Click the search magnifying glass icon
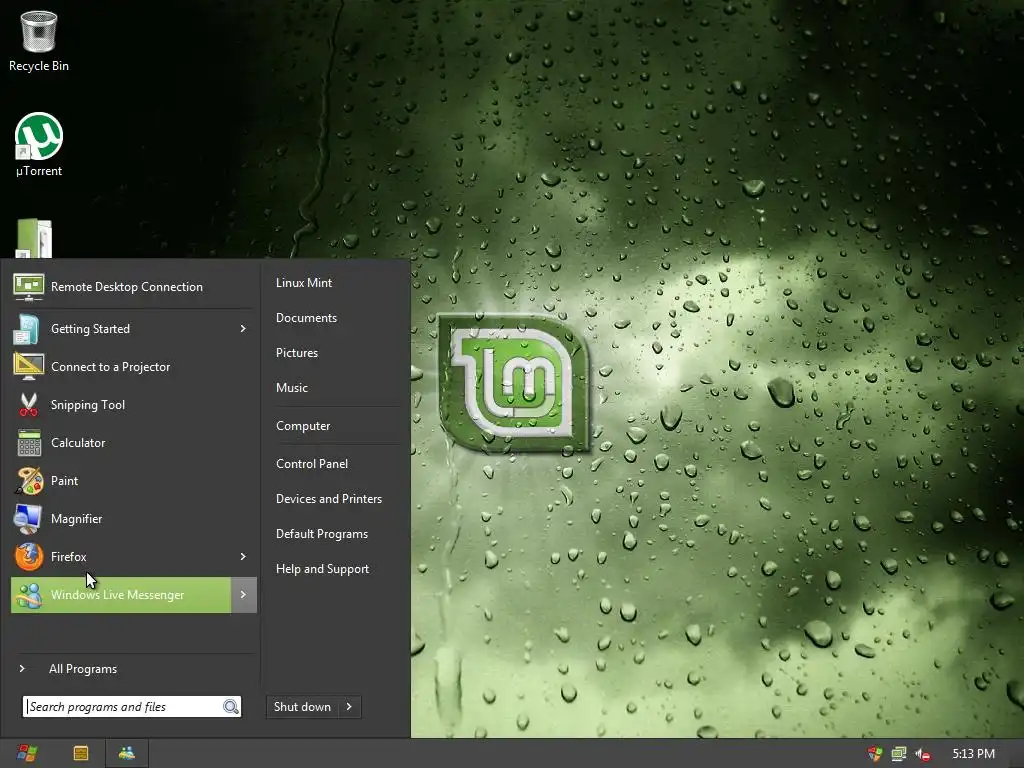Screen dimensions: 1024x768 [x=231, y=707]
